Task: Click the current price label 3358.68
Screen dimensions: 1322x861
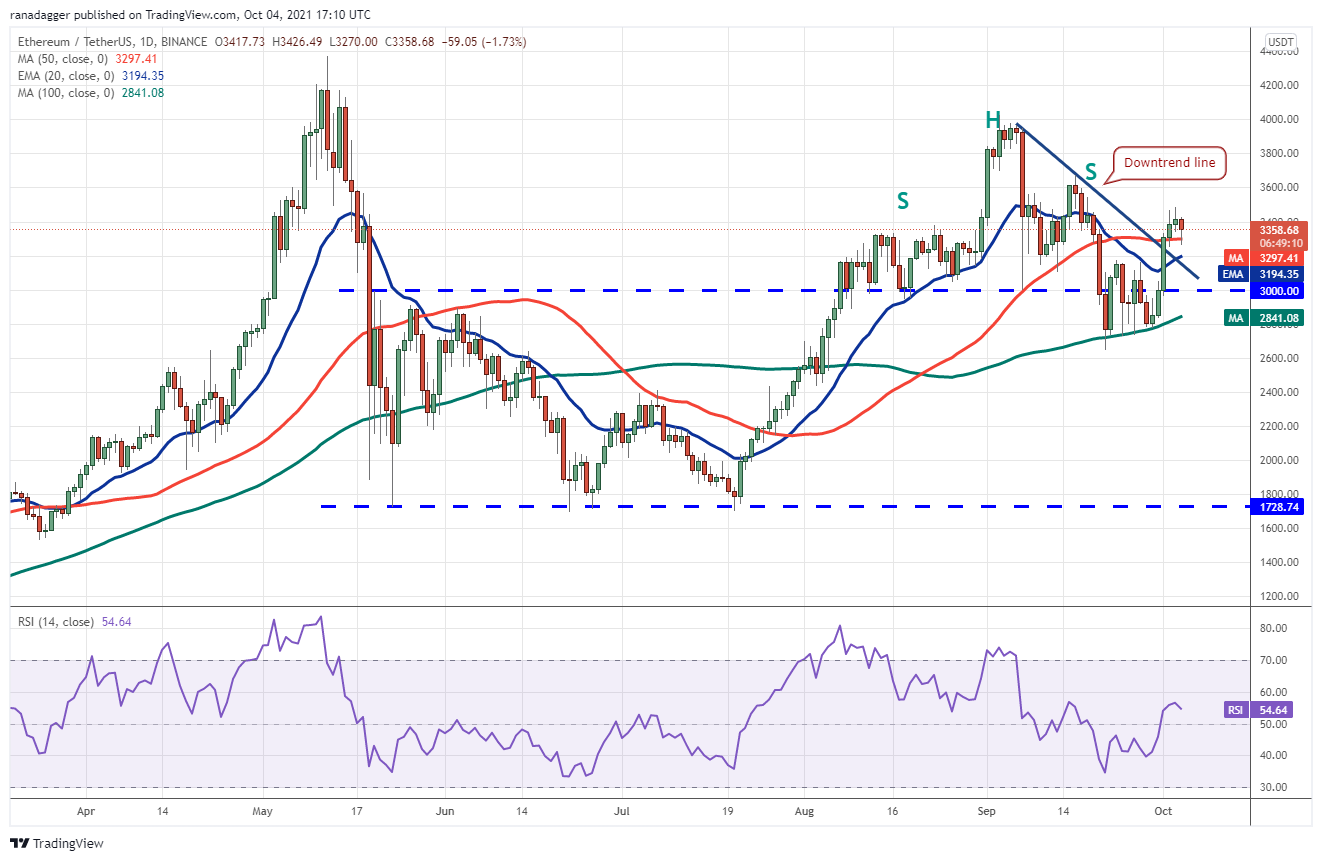Action: [1277, 230]
